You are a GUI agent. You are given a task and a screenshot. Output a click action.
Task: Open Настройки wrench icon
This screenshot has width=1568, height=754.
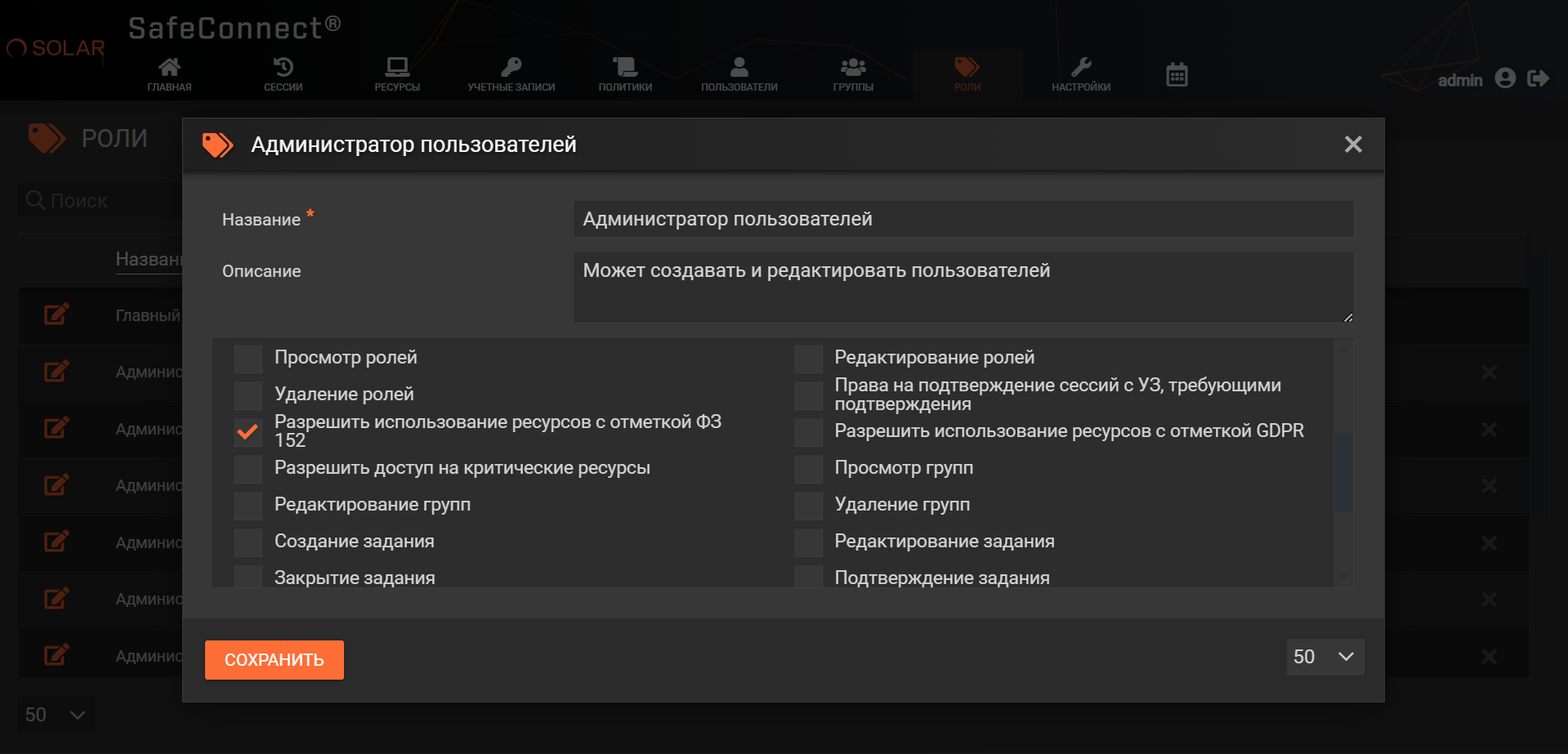point(1081,74)
